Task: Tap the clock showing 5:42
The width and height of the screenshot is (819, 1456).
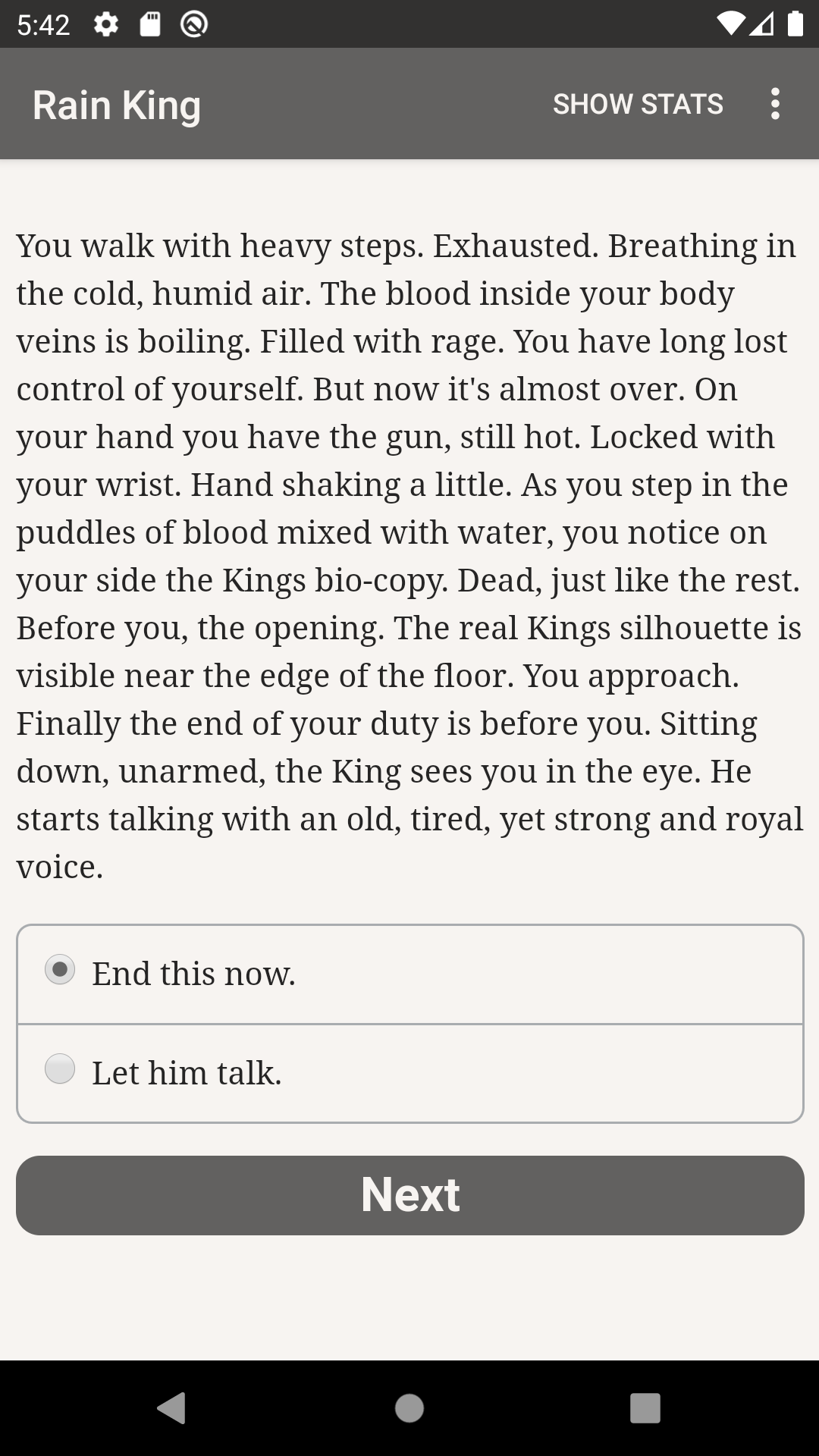Action: tap(43, 25)
